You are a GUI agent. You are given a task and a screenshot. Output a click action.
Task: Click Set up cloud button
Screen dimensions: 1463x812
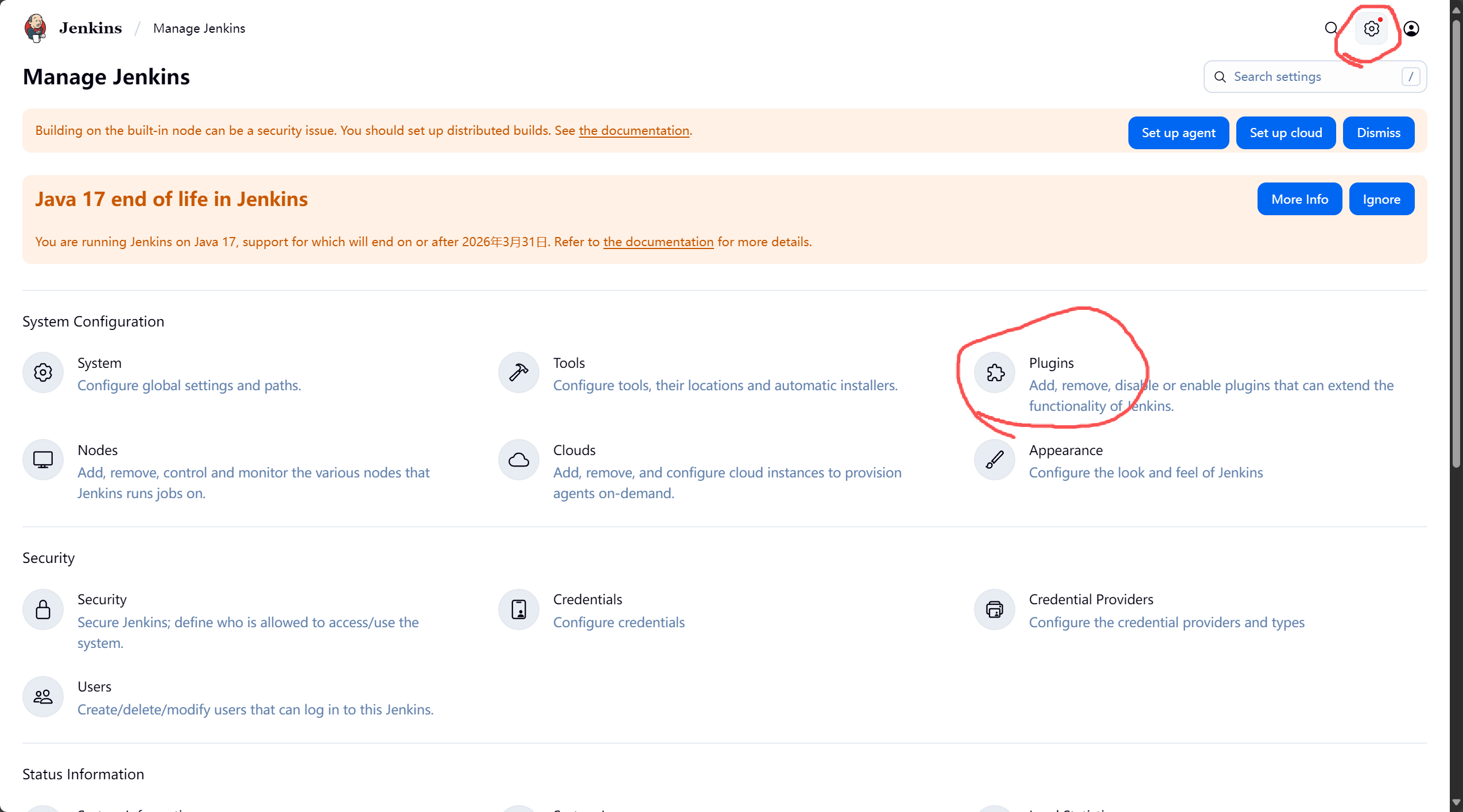1286,133
